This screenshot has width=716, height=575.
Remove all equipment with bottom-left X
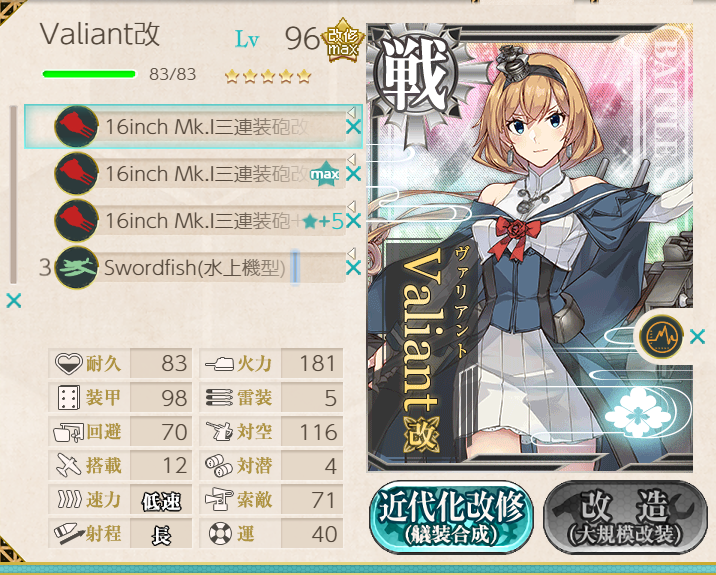coord(14,301)
